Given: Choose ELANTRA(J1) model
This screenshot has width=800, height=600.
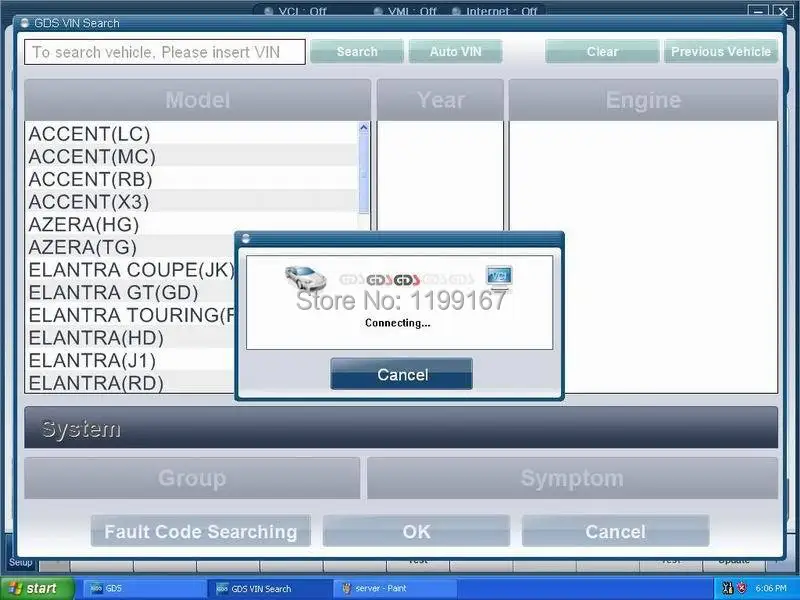Looking at the screenshot, I should (x=130, y=360).
